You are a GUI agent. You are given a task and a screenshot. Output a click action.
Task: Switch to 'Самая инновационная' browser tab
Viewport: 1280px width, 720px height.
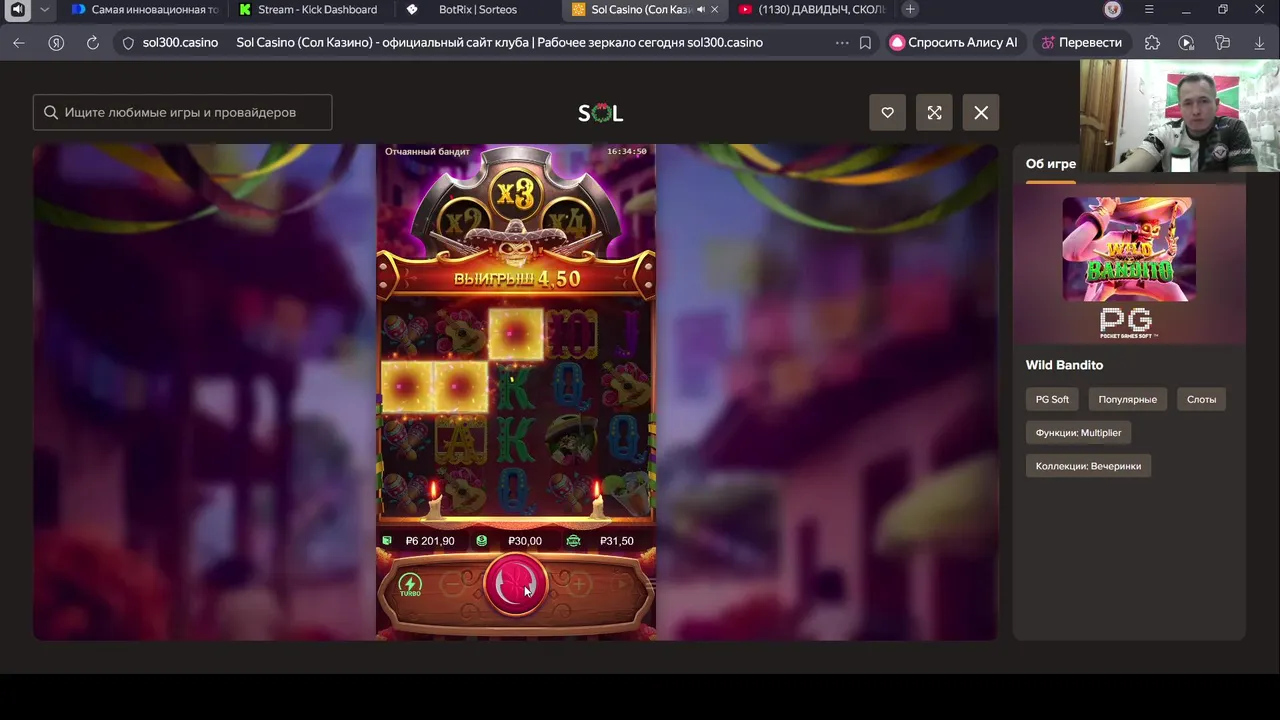(x=143, y=9)
